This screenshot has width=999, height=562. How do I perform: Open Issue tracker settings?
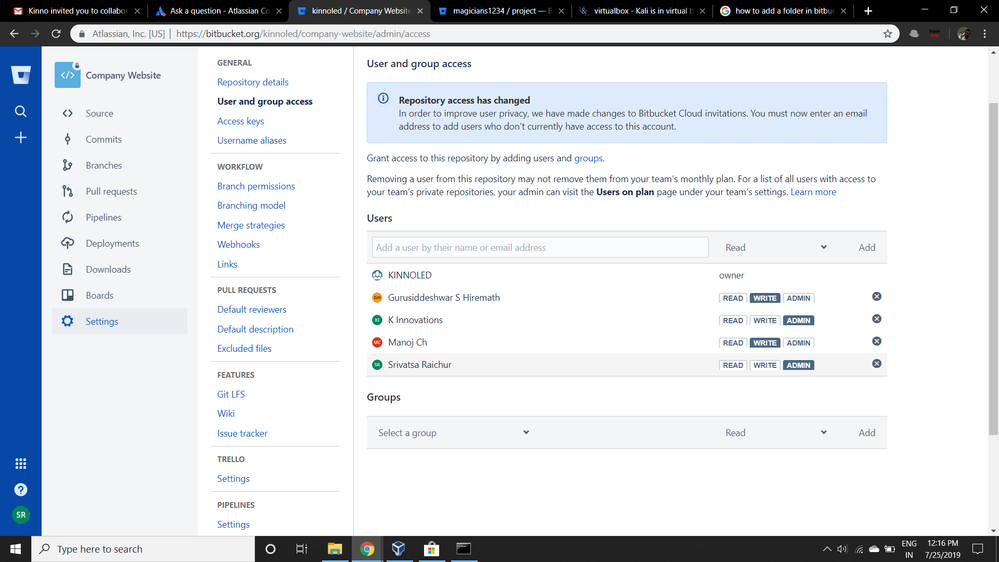pos(242,433)
